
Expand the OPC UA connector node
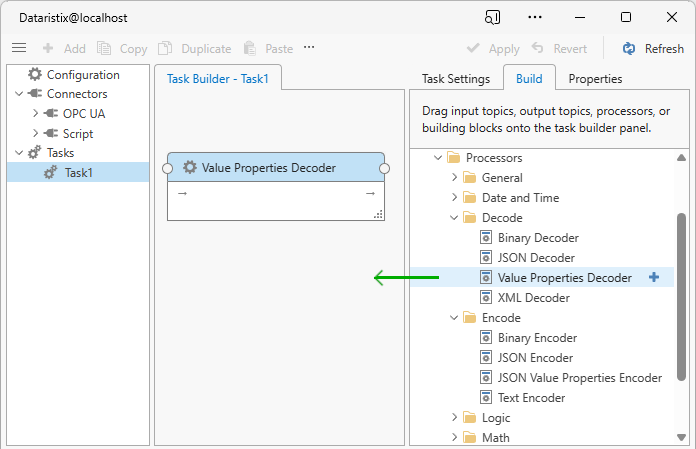point(35,114)
